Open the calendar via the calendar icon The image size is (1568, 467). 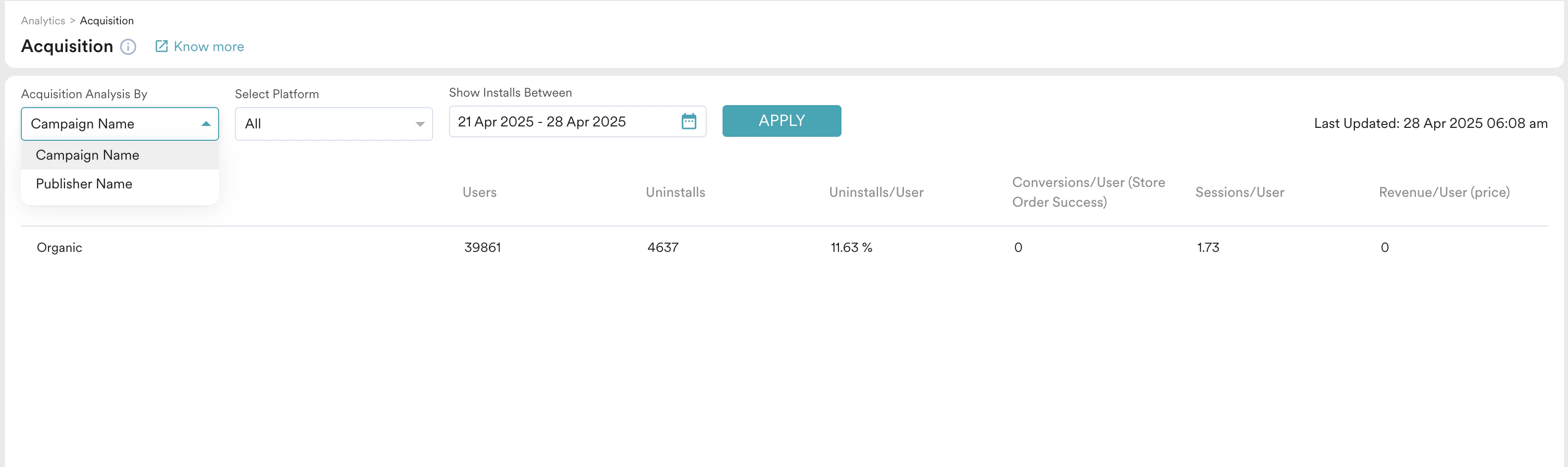coord(688,122)
